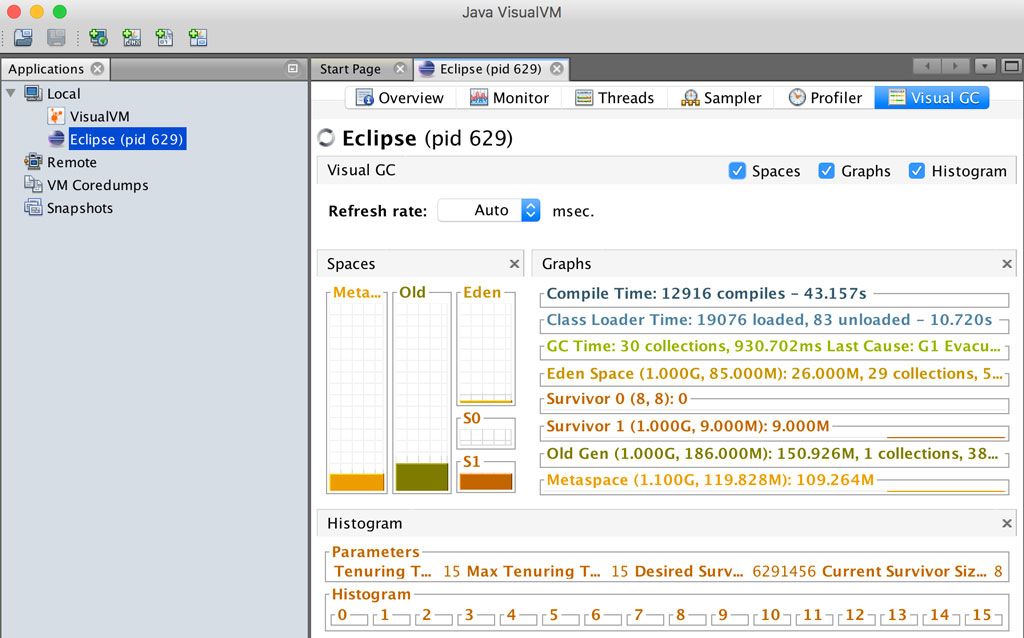
Task: Click the Add Remote Host toolbar icon
Action: pyautogui.click(x=99, y=37)
